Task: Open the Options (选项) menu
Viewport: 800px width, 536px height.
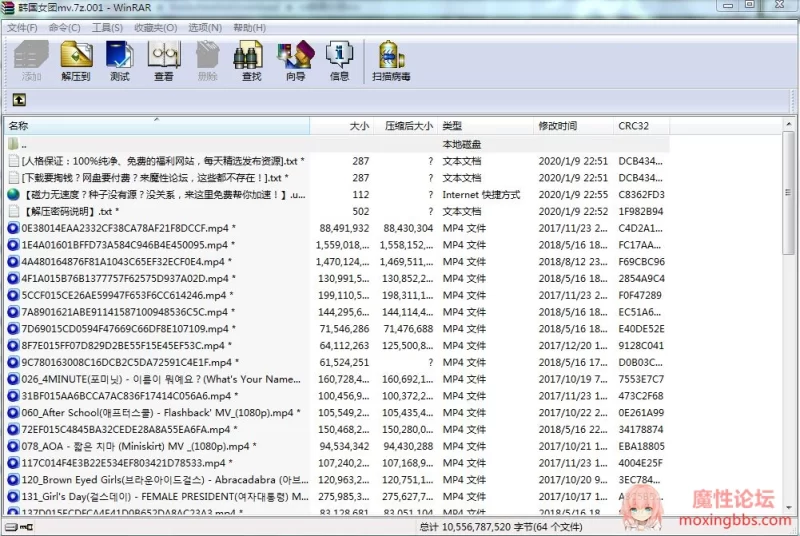Action: [x=205, y=28]
